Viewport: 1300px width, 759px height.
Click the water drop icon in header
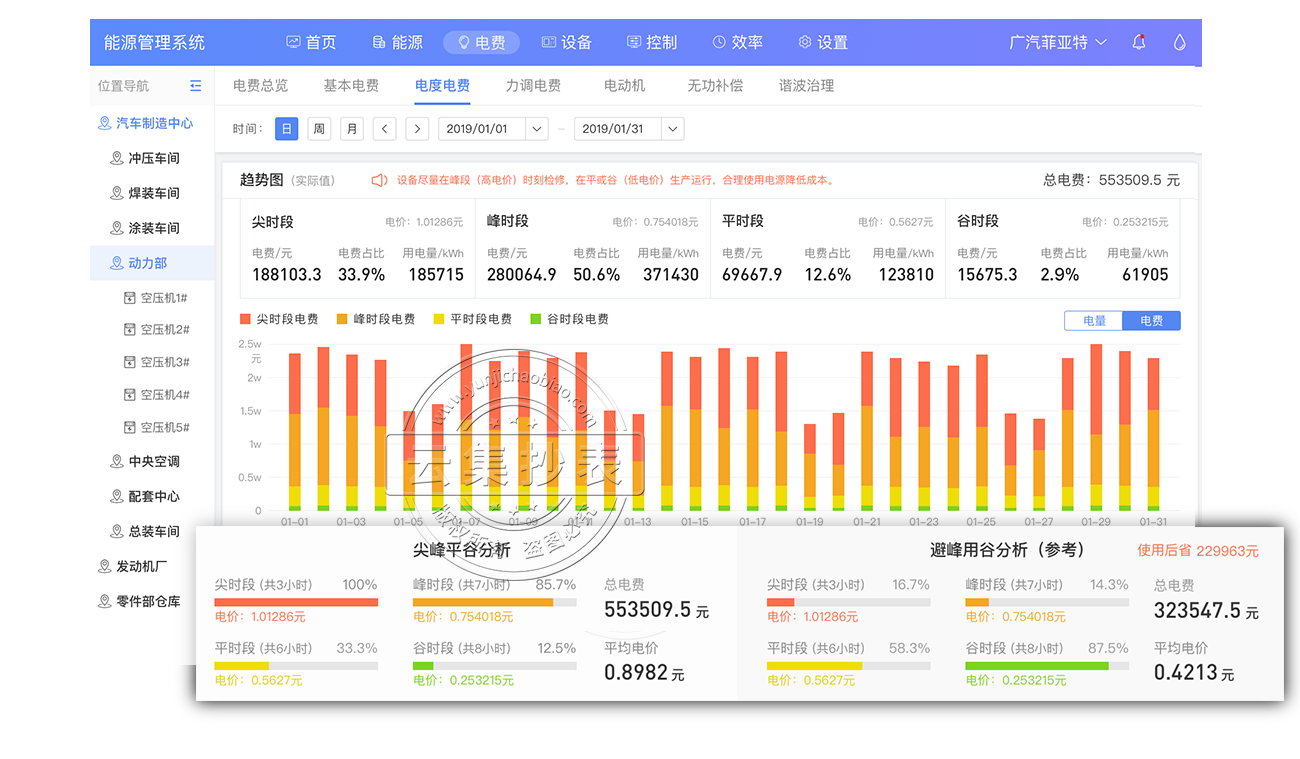coord(1179,42)
